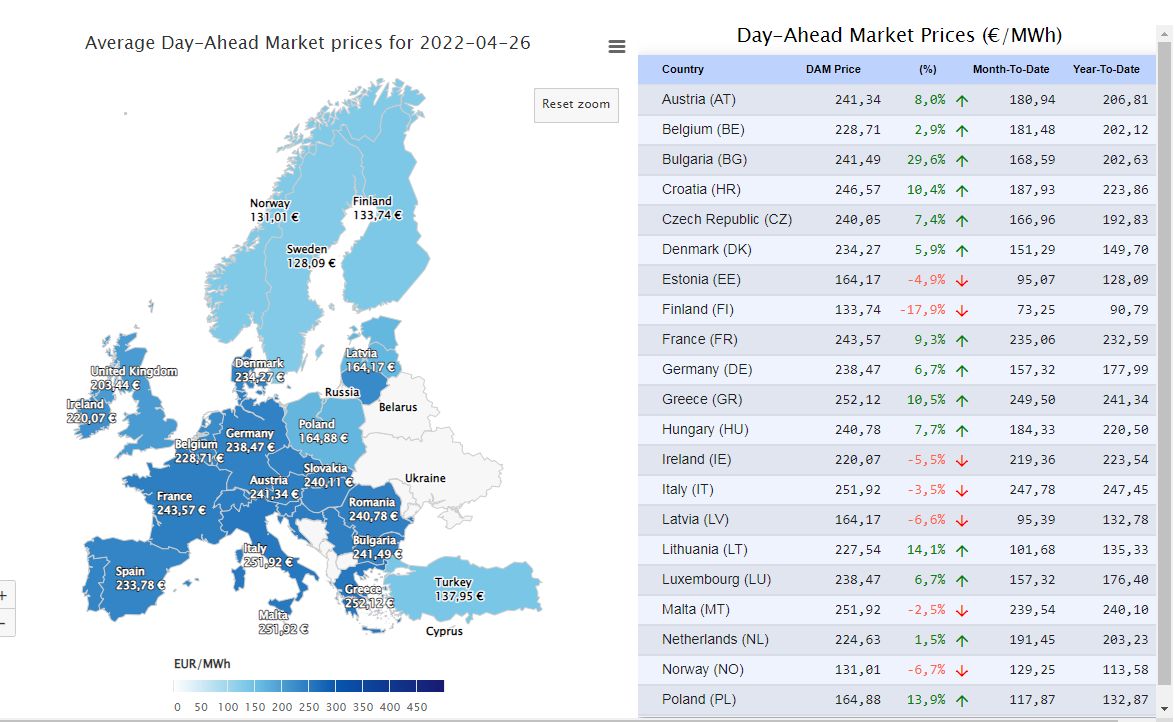Click the green up arrow for Austria
The image size is (1174, 722).
coord(962,100)
